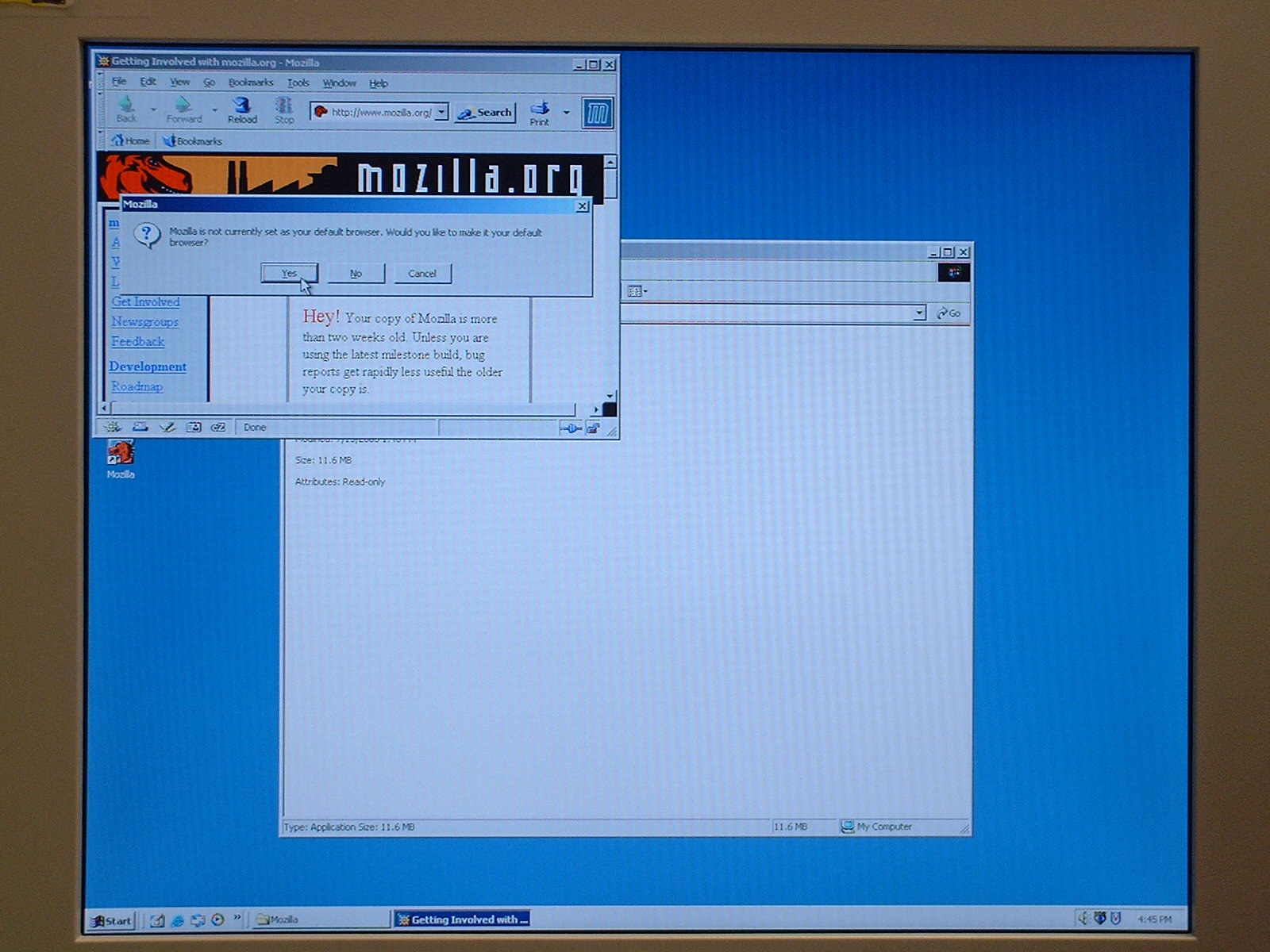Follow the Newsgroups link
This screenshot has width=1270, height=952.
144,322
